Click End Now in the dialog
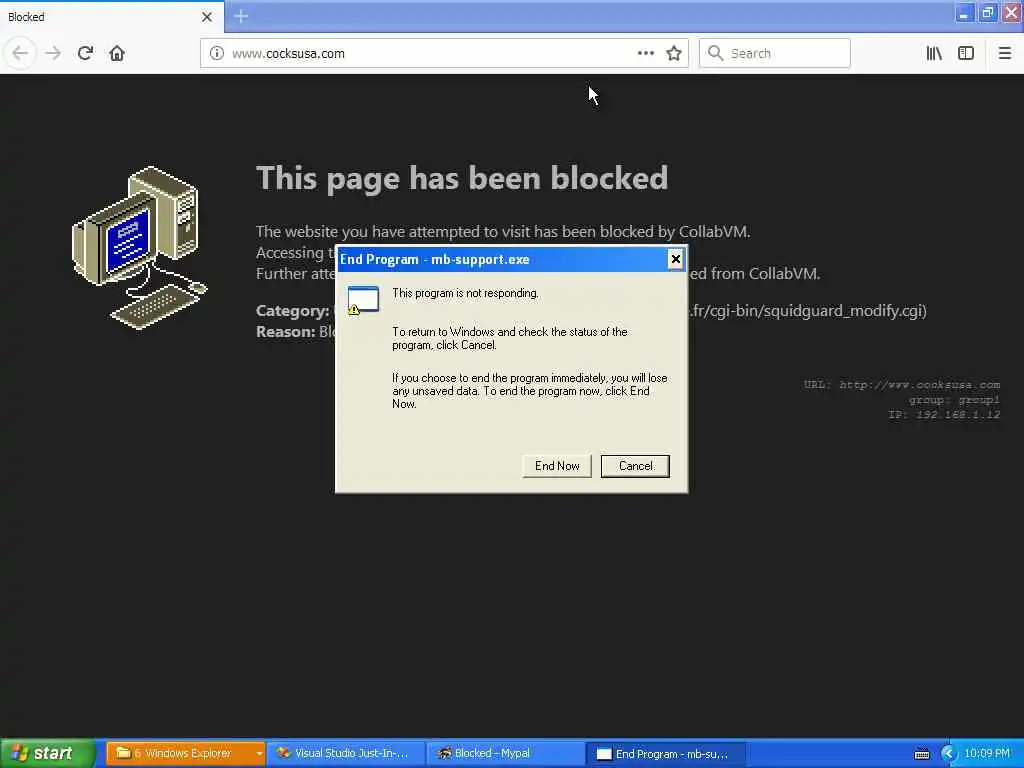This screenshot has height=768, width=1024. coord(557,466)
